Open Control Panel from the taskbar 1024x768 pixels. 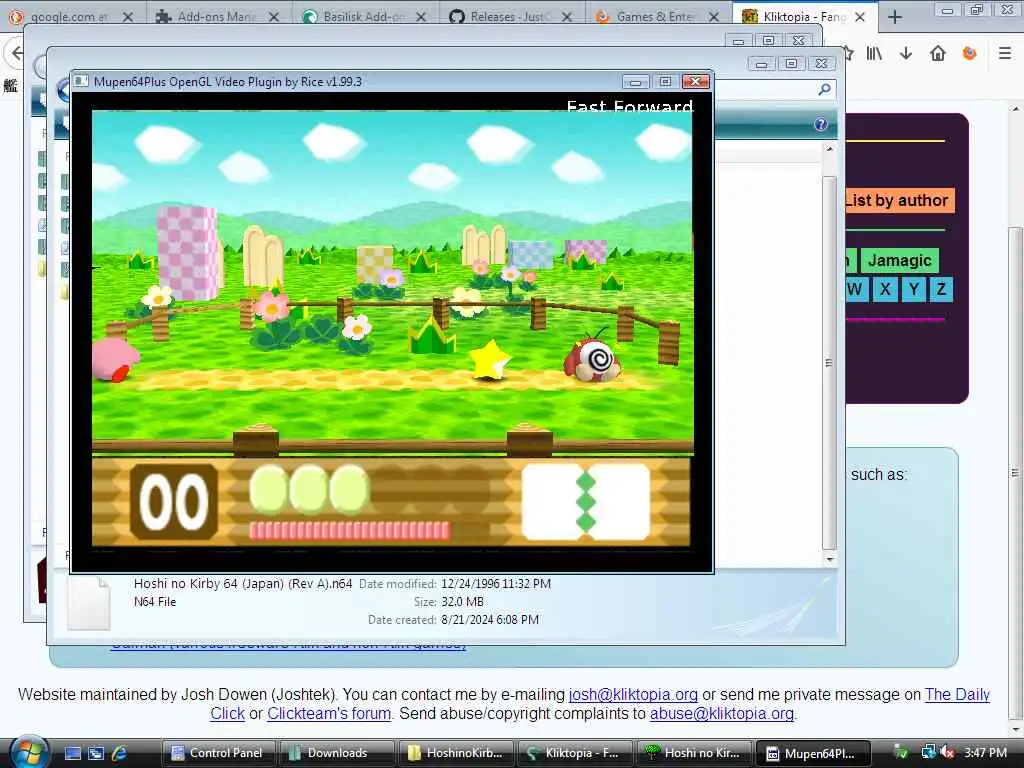coord(219,753)
